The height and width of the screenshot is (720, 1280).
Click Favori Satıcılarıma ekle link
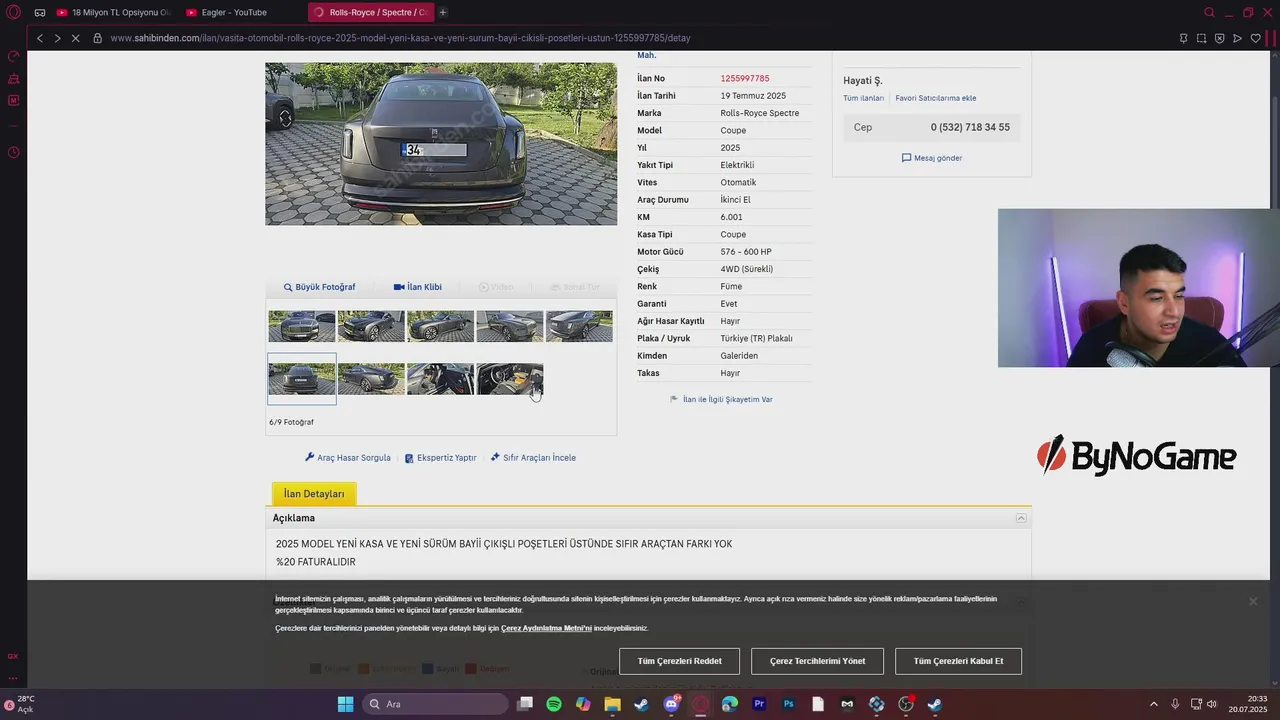pos(936,98)
